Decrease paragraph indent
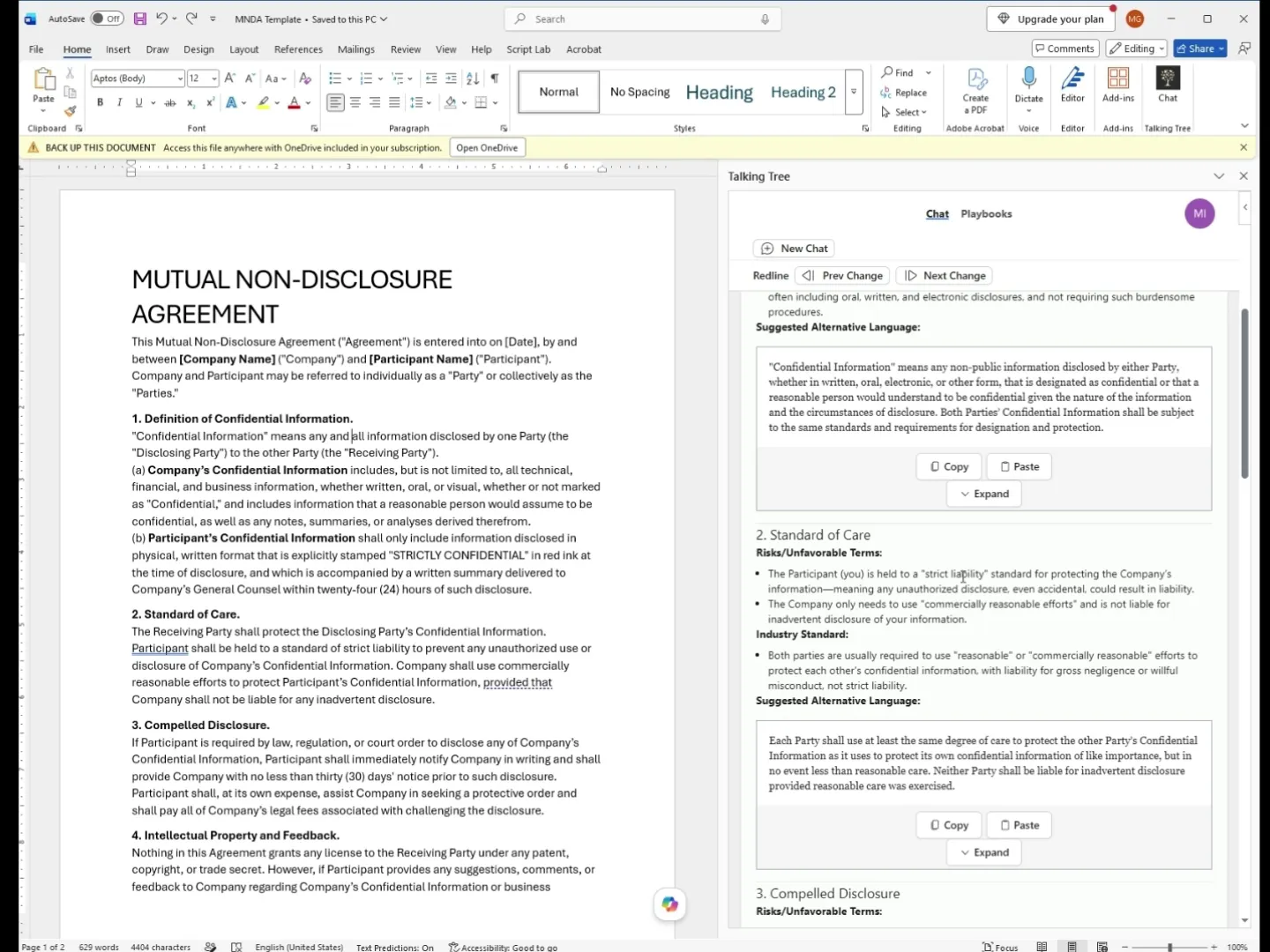This screenshot has width=1270, height=952. coord(431,78)
